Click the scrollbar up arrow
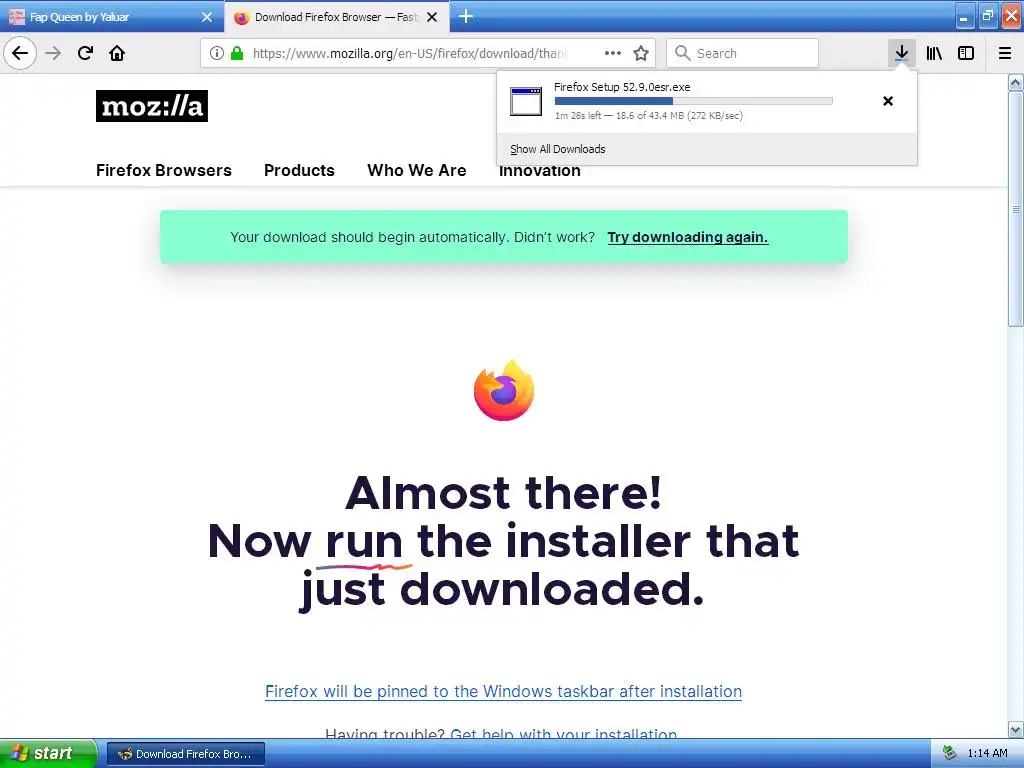 (1016, 82)
